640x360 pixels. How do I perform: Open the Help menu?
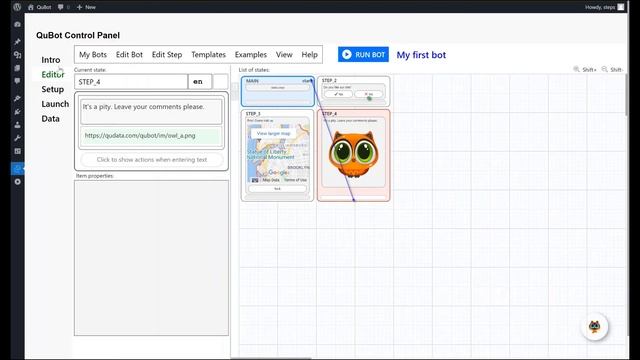(309, 55)
